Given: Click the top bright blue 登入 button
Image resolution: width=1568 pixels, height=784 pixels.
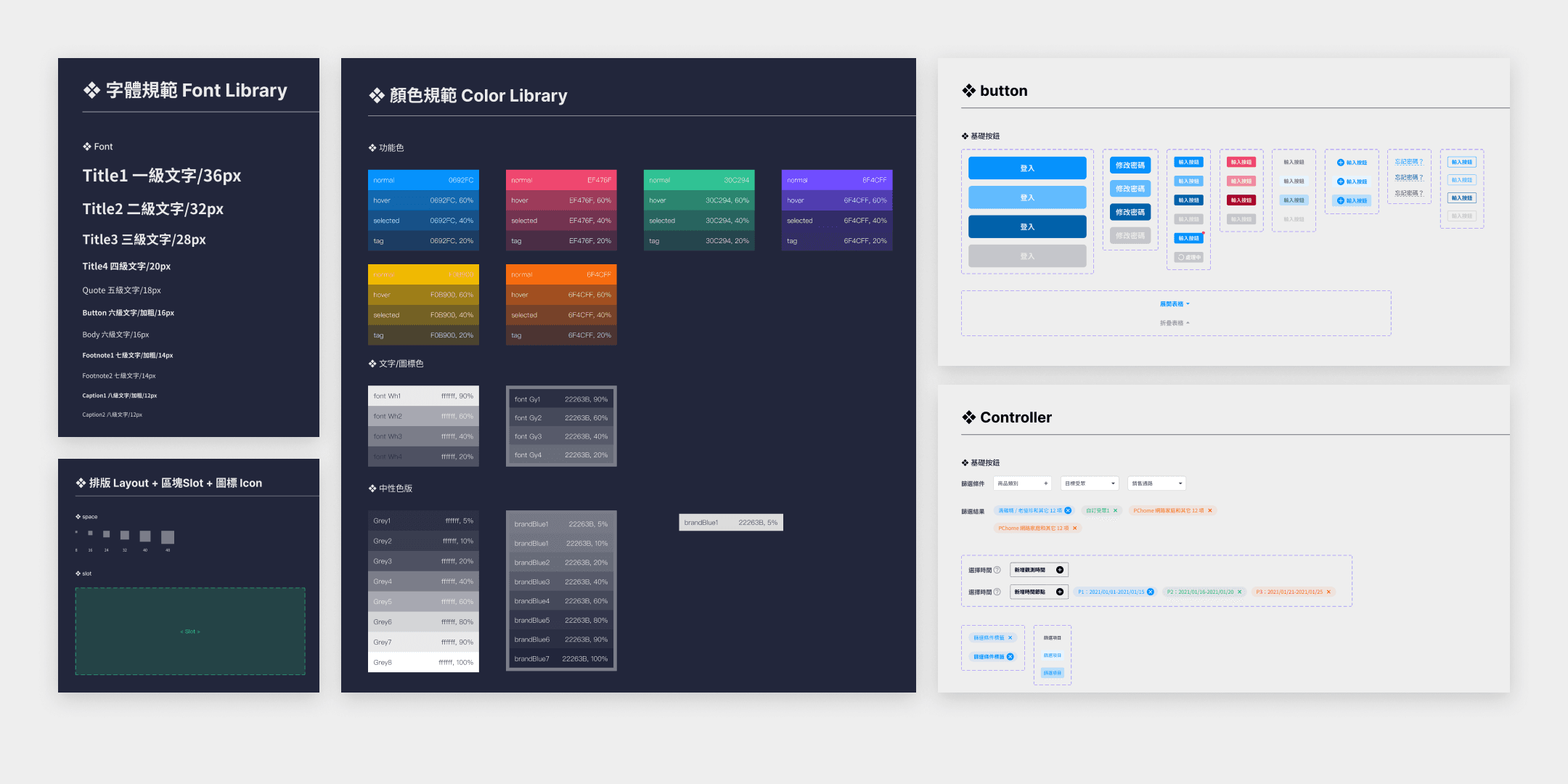Looking at the screenshot, I should [x=1027, y=168].
